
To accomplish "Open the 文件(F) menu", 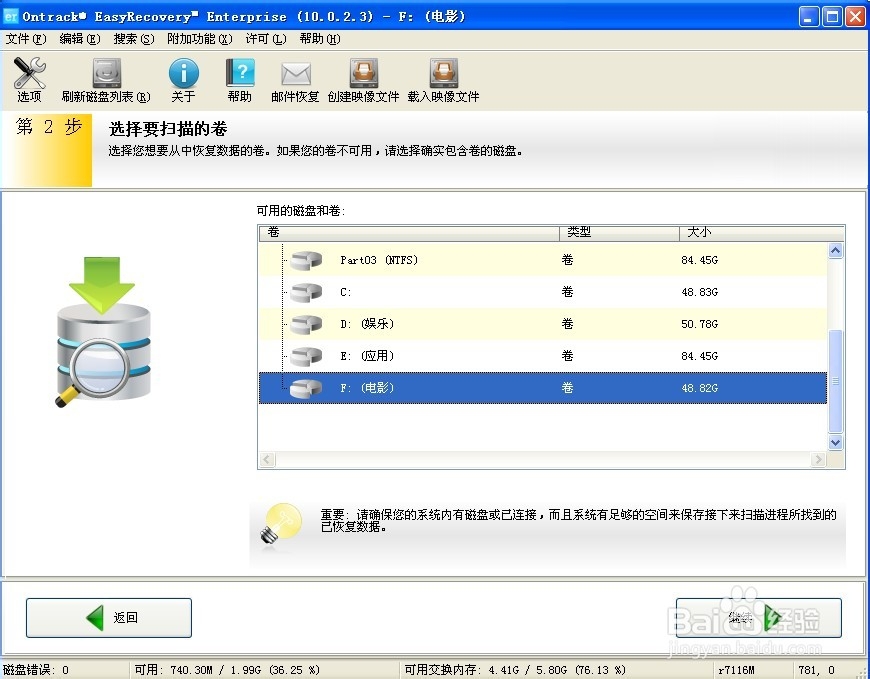I will click(x=26, y=39).
